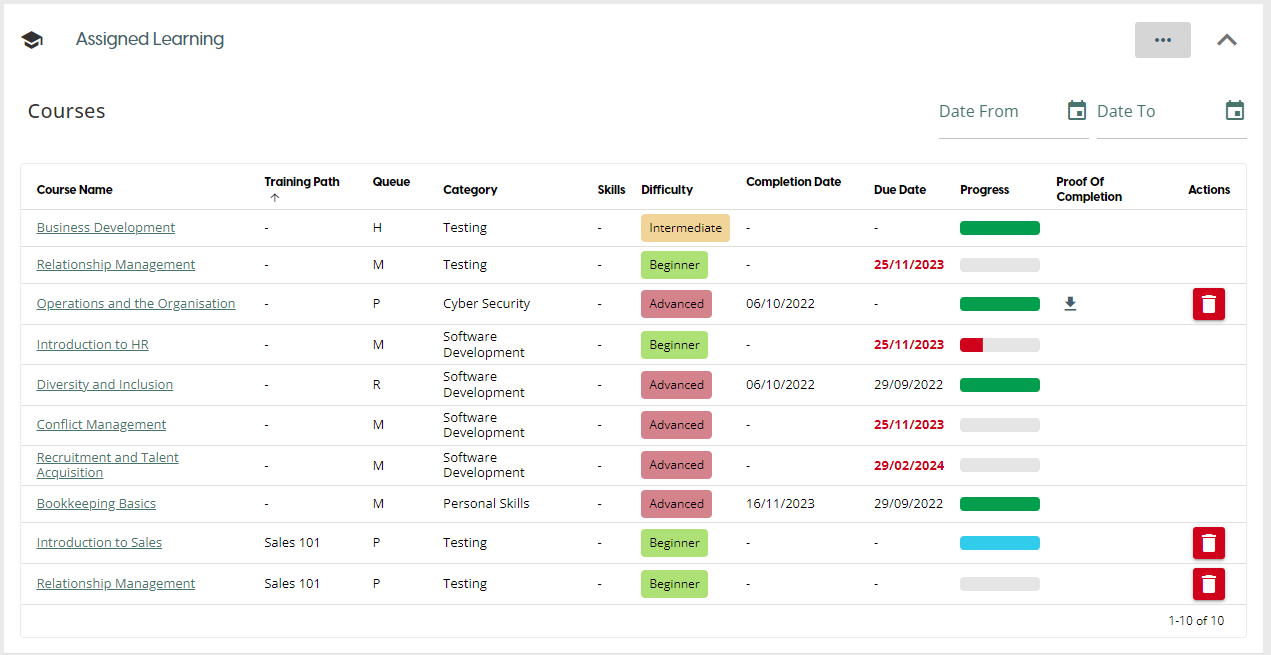Open the Introduction to HR course

point(92,345)
